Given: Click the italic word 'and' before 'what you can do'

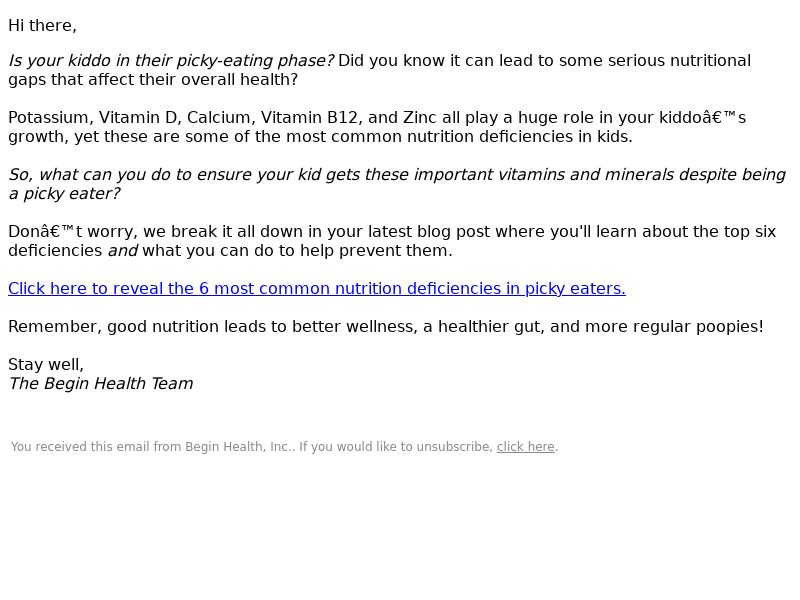Looking at the screenshot, I should coord(122,251).
